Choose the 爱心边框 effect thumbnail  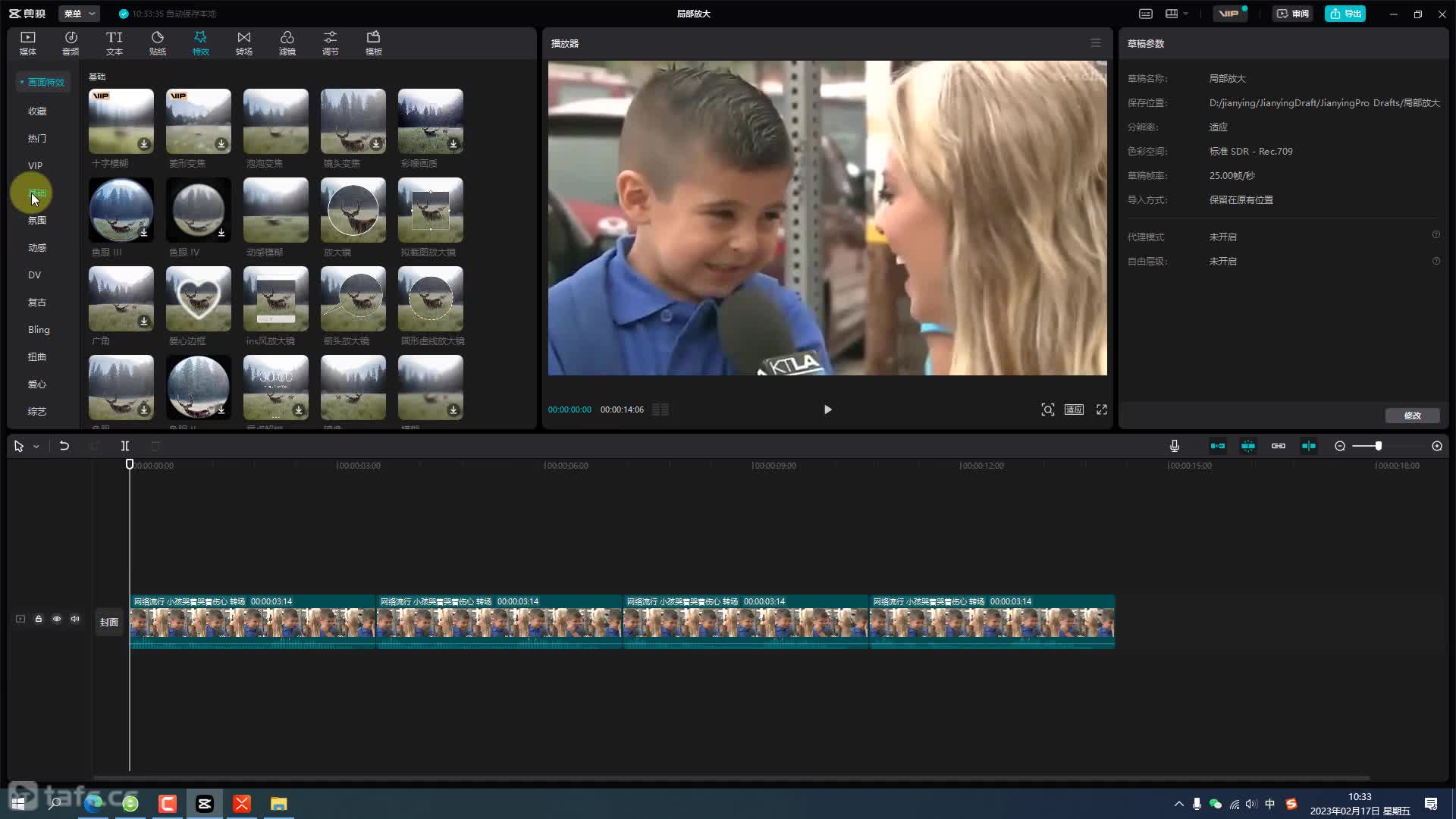[199, 299]
